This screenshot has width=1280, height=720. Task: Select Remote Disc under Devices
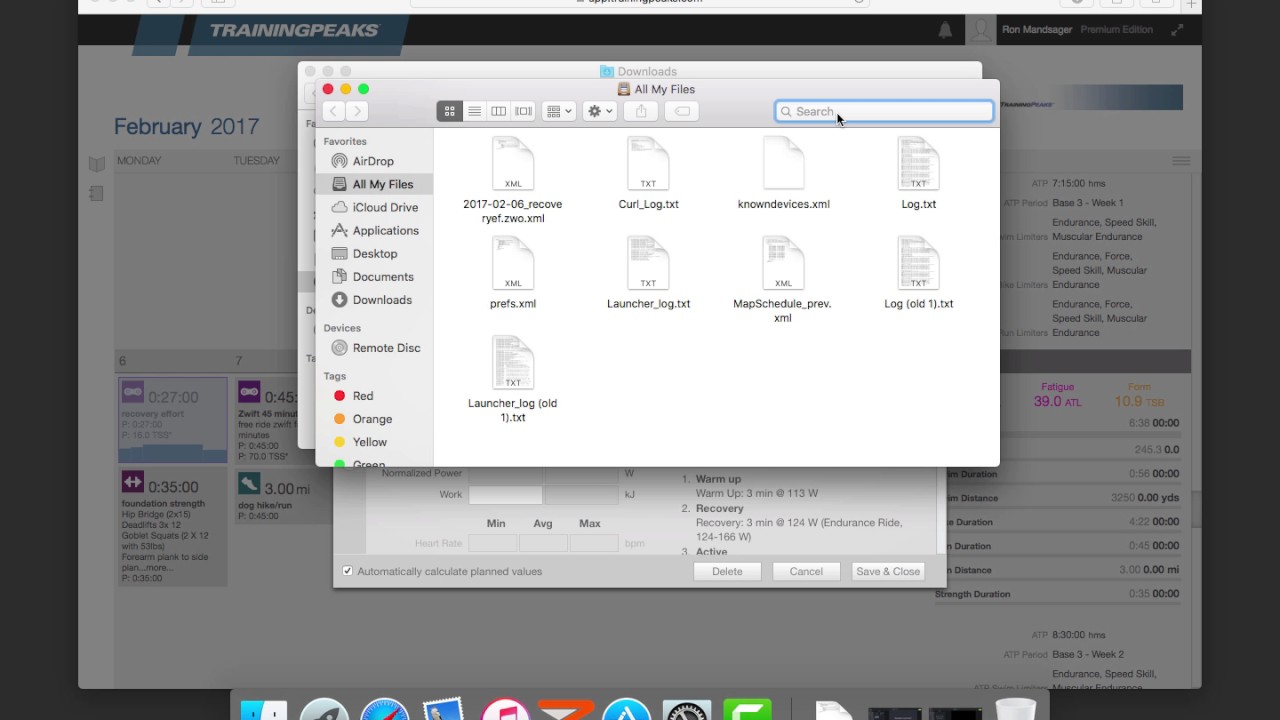374,347
